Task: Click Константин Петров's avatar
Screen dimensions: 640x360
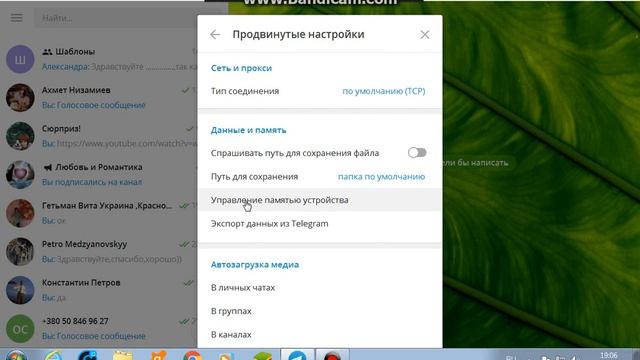Action: pos(20,290)
